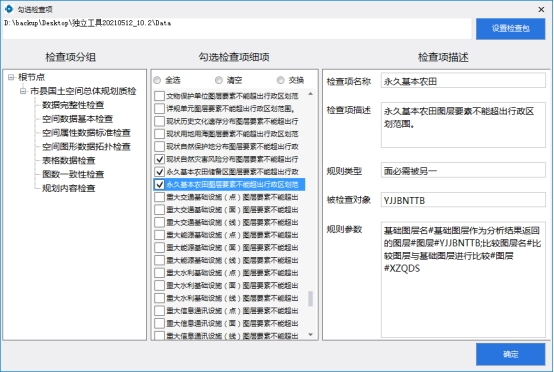Select the 重大水利基础设施（面） row text
This screenshot has width=554, height=372.
pos(232,285)
